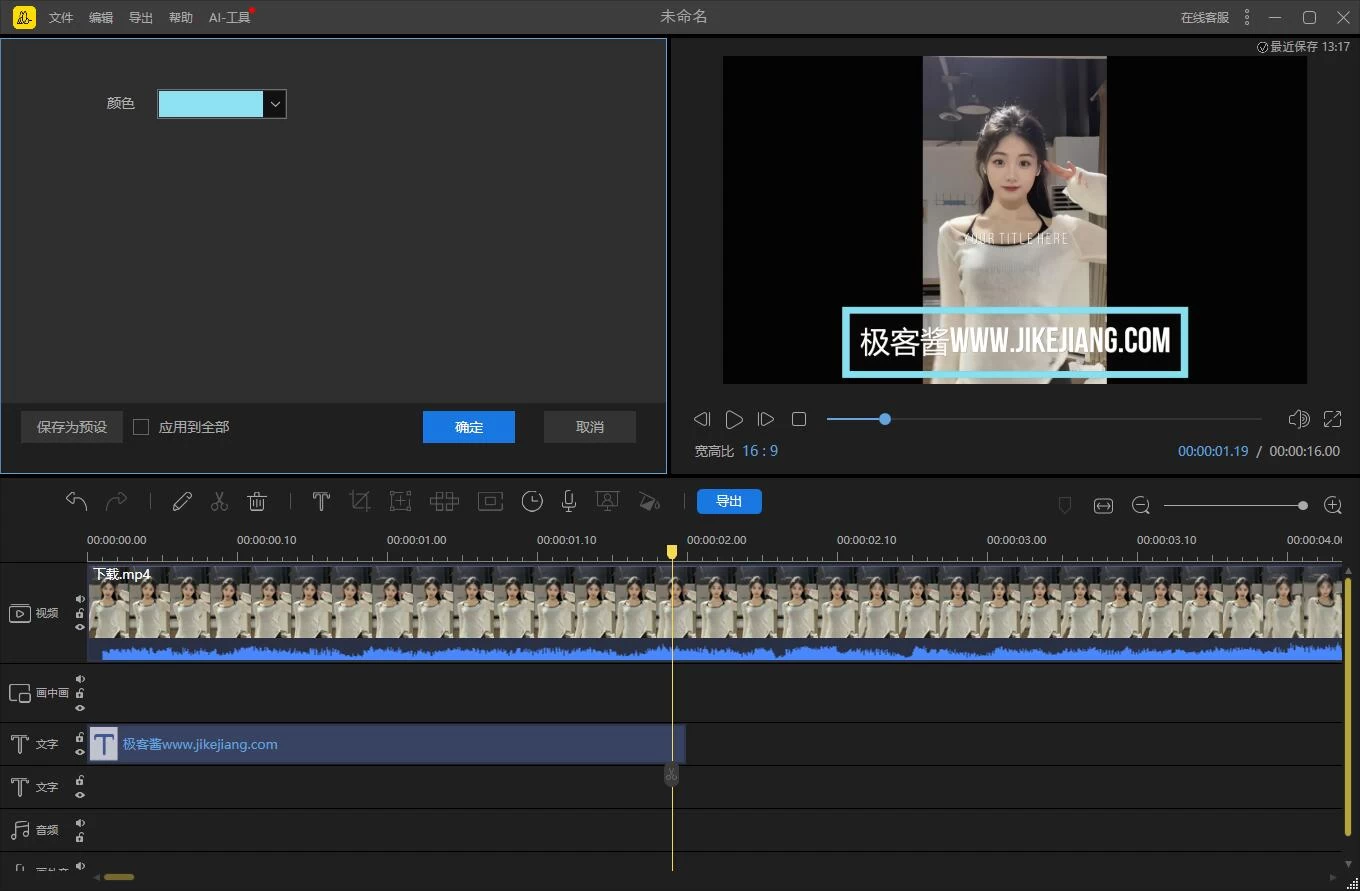Start voiceover with microphone icon
The image size is (1360, 891).
pyautogui.click(x=569, y=502)
